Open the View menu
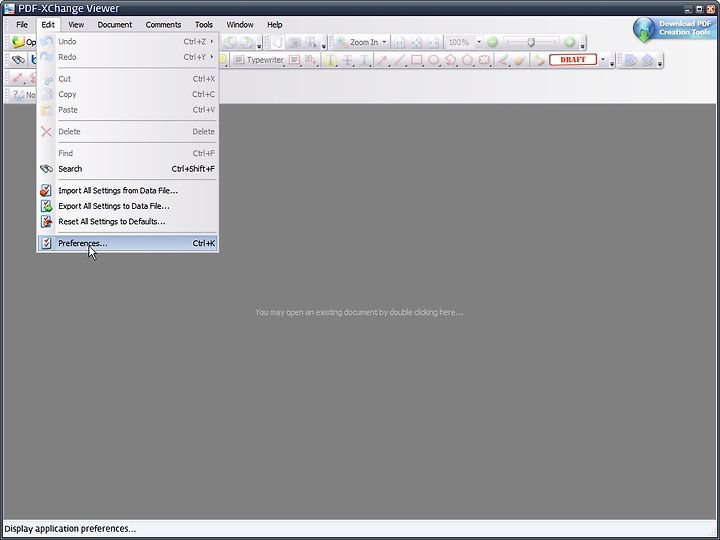 (76, 25)
